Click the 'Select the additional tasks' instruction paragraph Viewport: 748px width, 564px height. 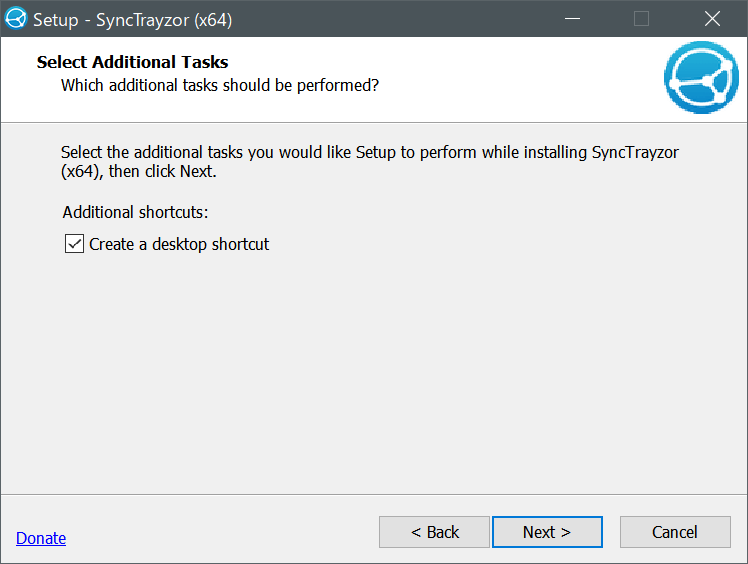pyautogui.click(x=370, y=162)
